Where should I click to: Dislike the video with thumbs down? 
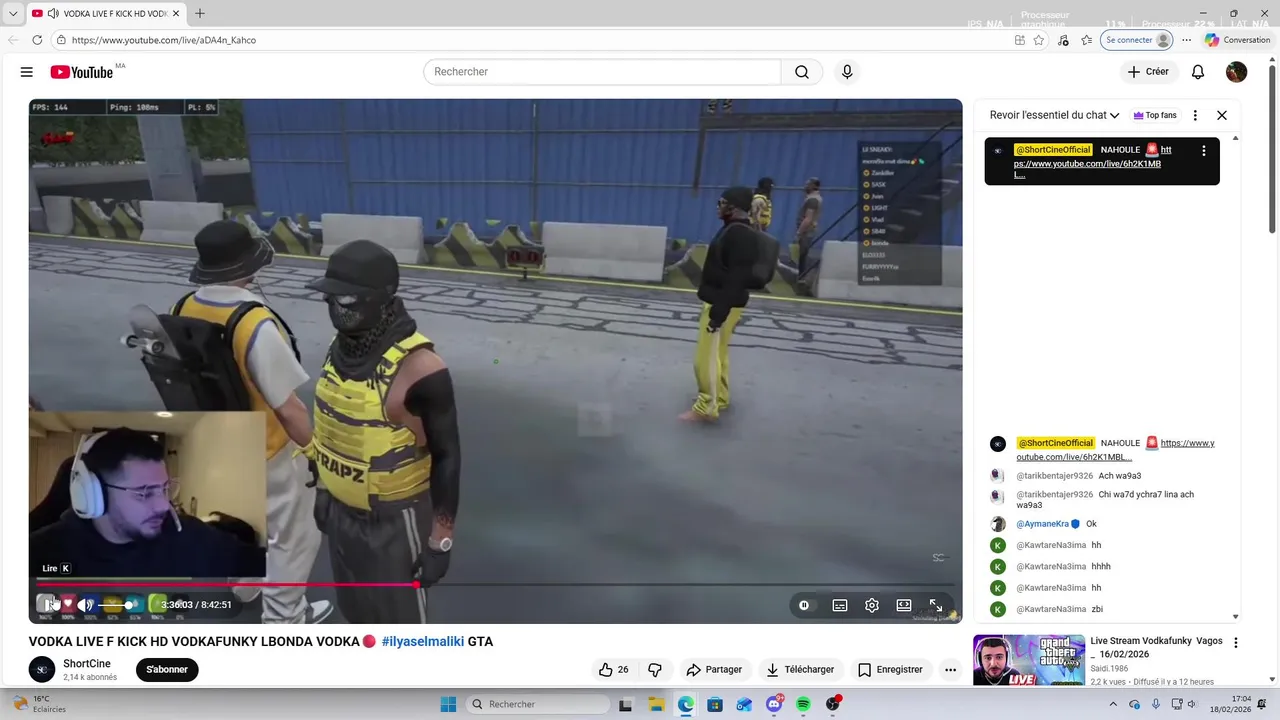655,670
